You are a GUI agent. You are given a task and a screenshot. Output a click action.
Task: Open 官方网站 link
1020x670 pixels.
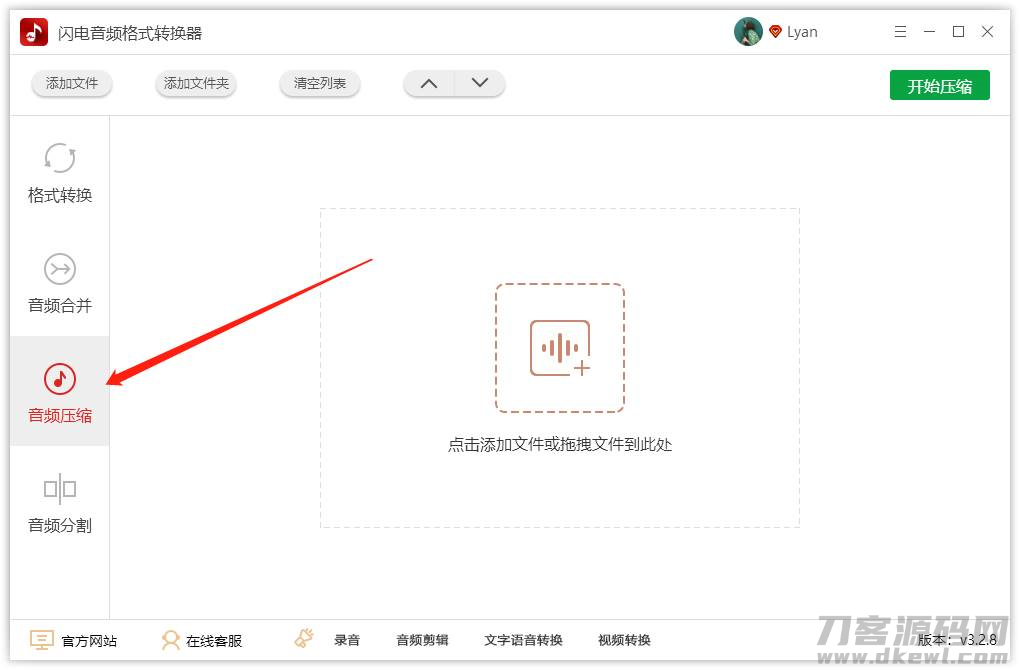pyautogui.click(x=89, y=641)
